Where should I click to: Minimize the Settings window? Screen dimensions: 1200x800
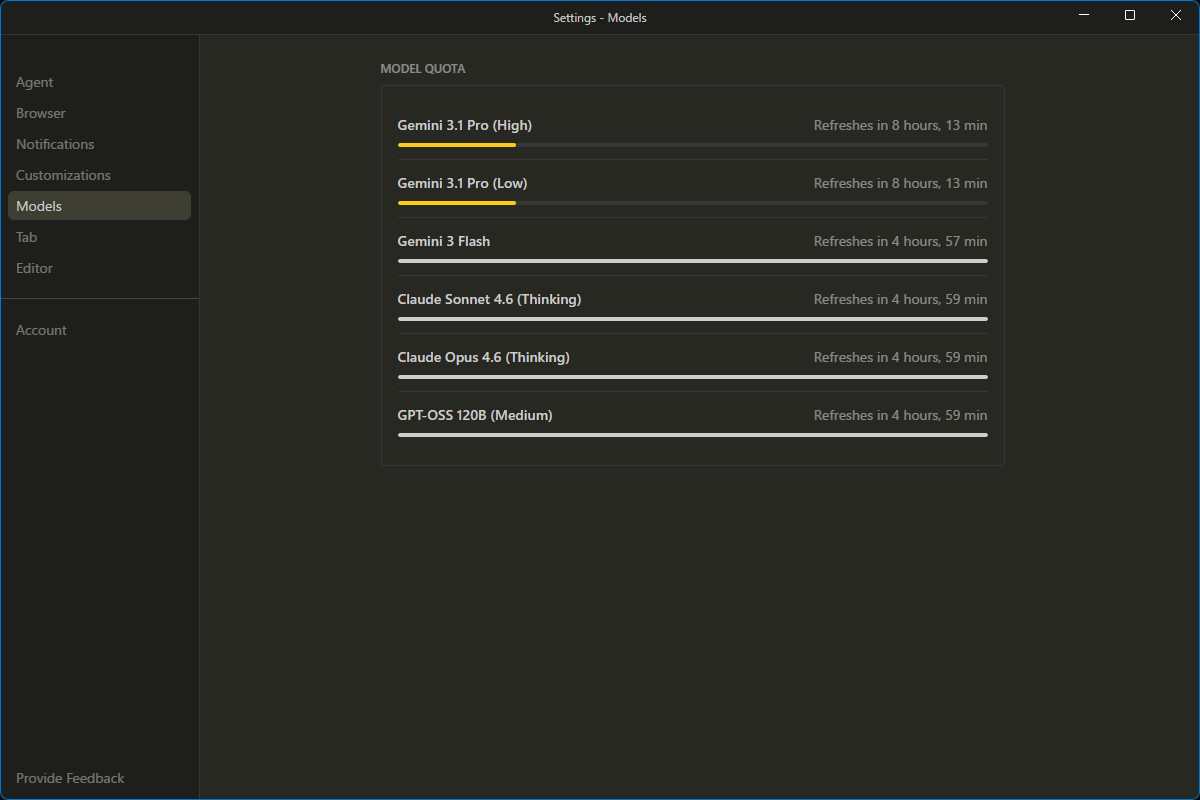(x=1084, y=15)
